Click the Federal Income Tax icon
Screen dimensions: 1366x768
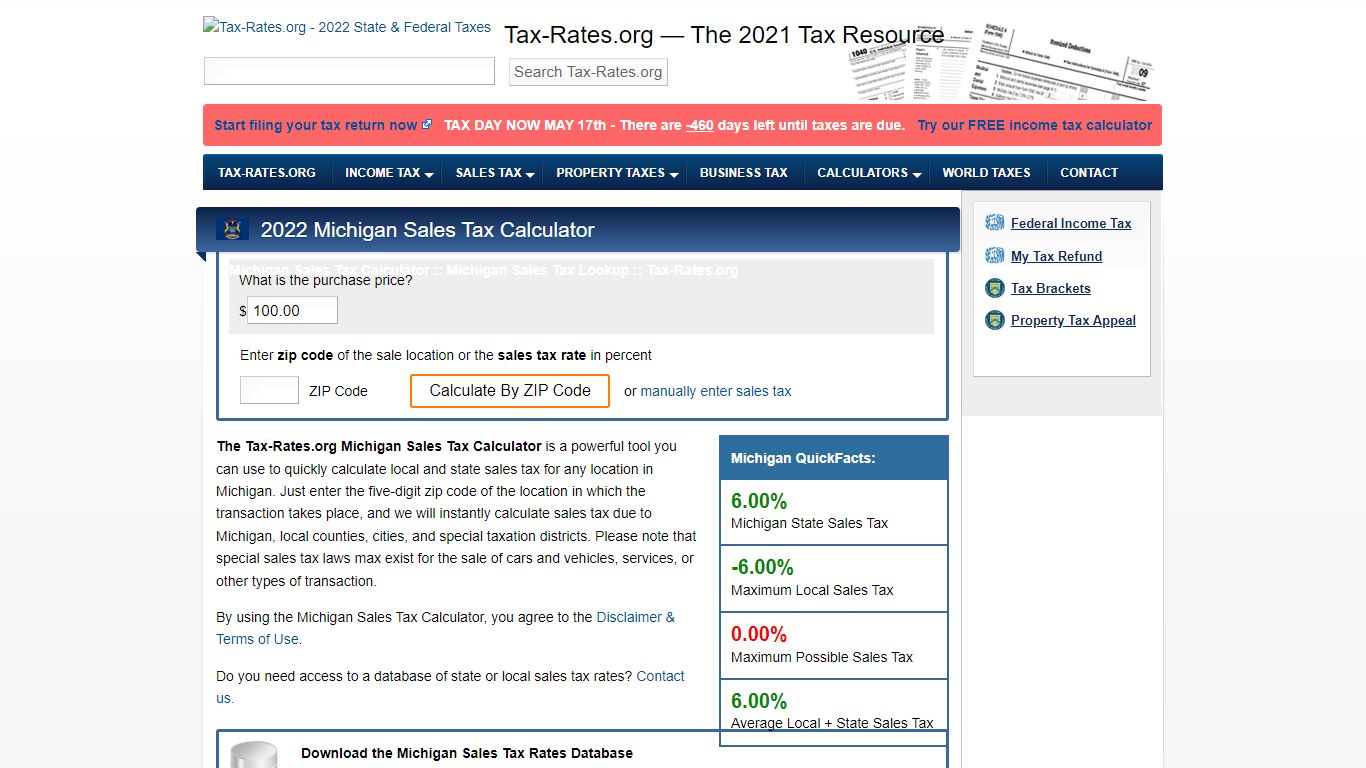(994, 223)
